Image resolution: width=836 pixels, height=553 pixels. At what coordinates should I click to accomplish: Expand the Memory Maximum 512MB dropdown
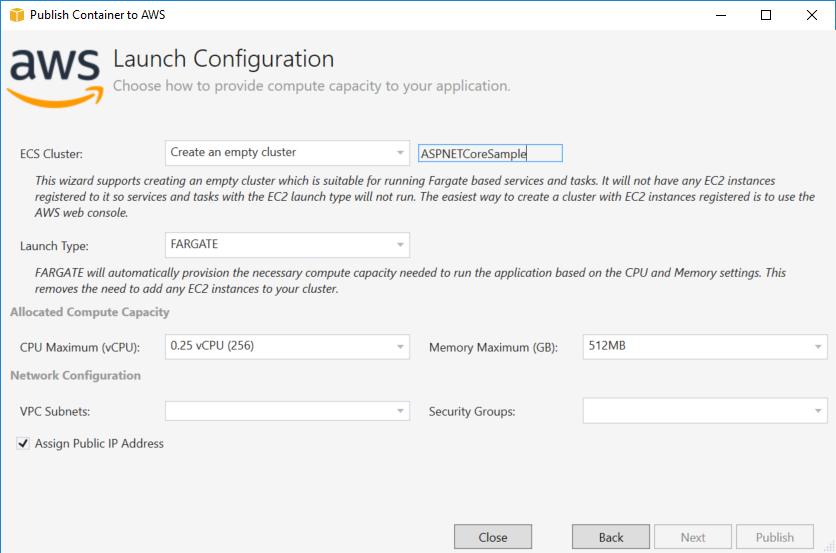[x=704, y=347]
